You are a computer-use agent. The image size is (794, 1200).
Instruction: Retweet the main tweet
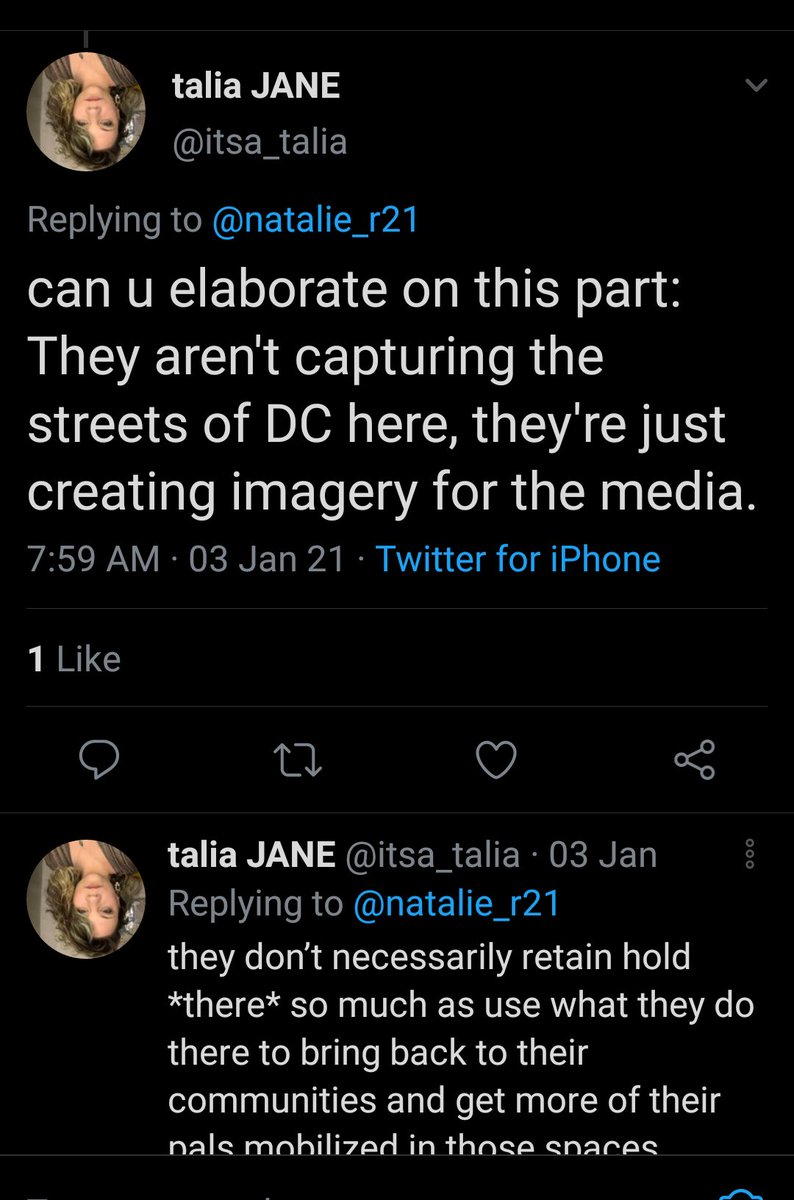click(x=298, y=761)
